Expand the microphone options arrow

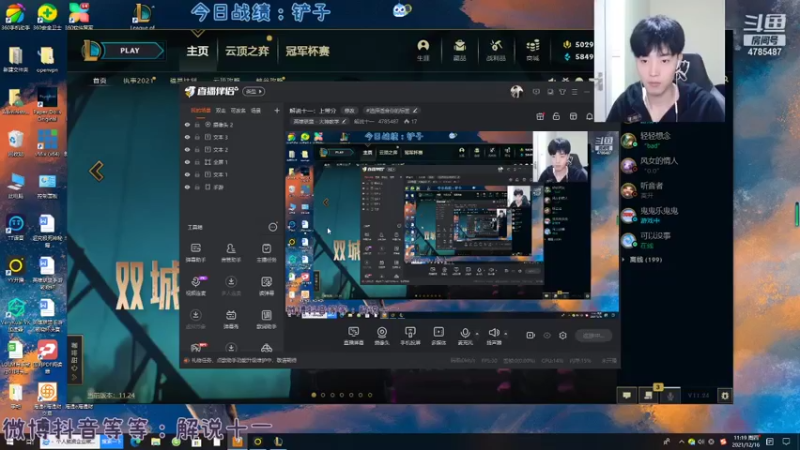[x=477, y=334]
